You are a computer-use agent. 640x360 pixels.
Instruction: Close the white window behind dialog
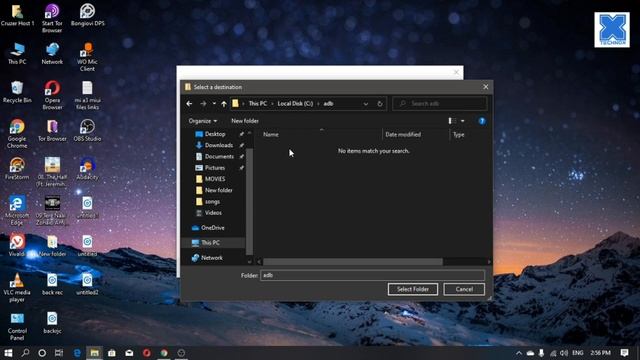click(456, 73)
